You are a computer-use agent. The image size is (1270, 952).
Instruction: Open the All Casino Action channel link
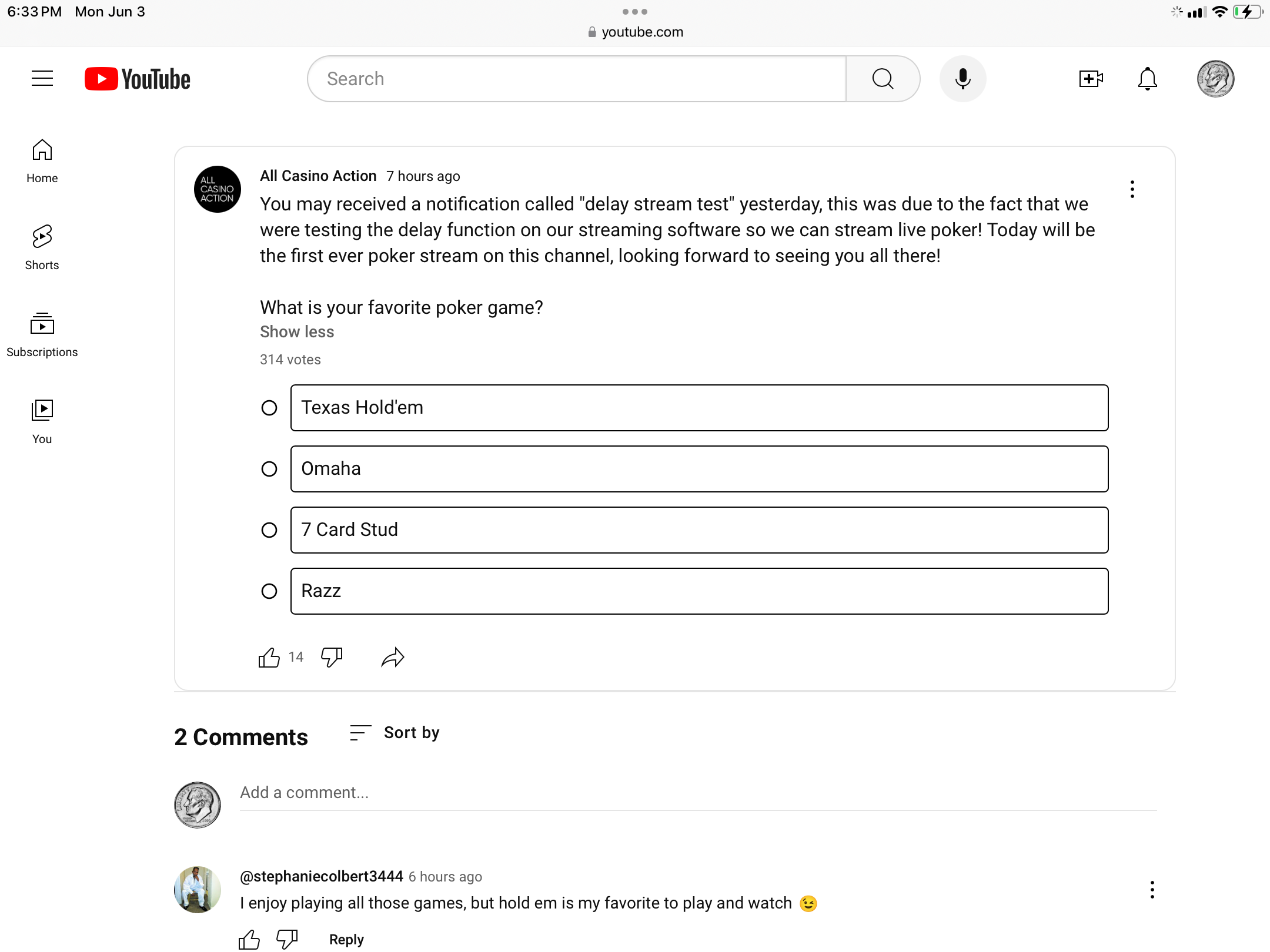pos(318,176)
